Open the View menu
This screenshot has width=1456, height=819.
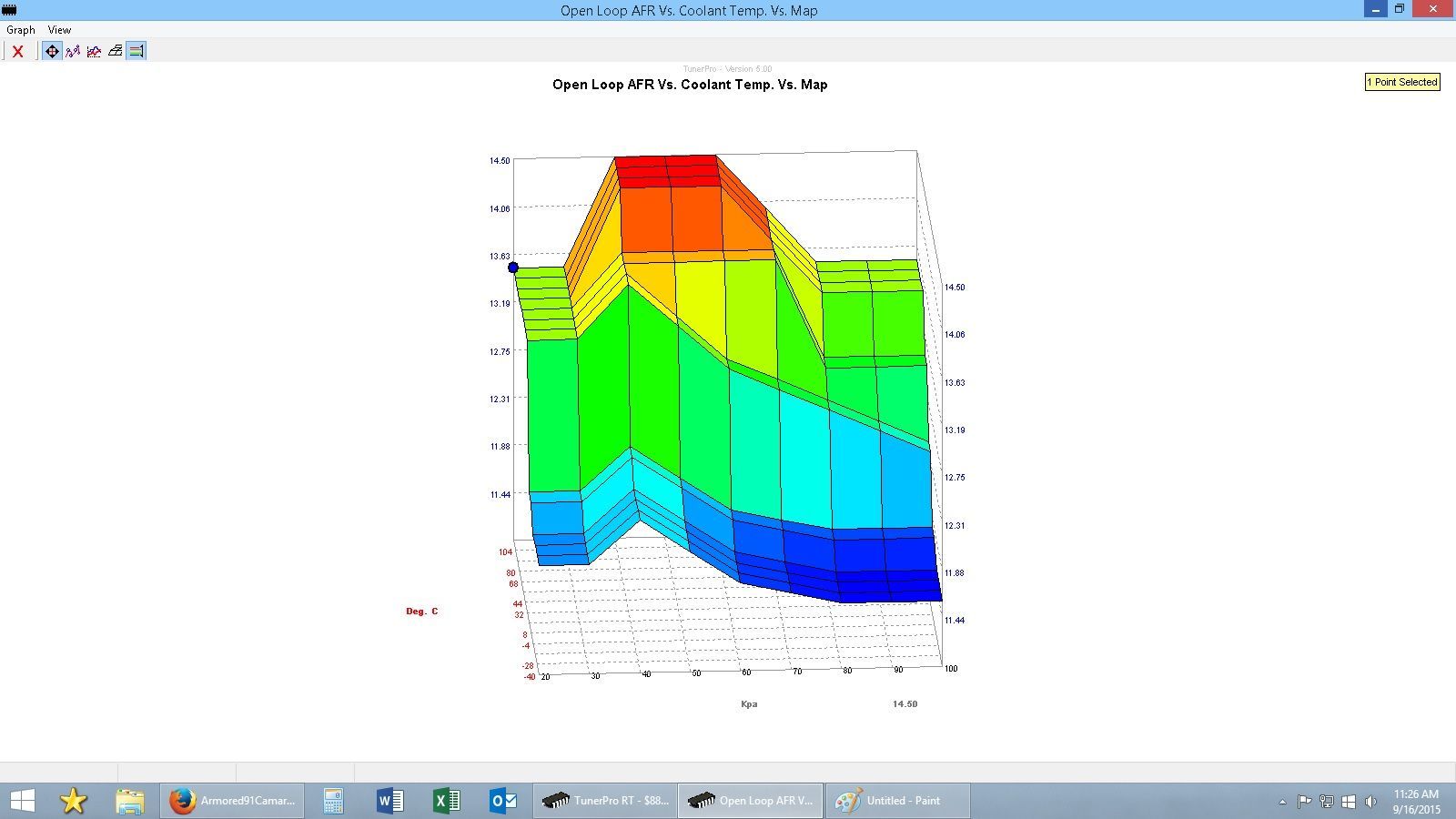point(59,30)
